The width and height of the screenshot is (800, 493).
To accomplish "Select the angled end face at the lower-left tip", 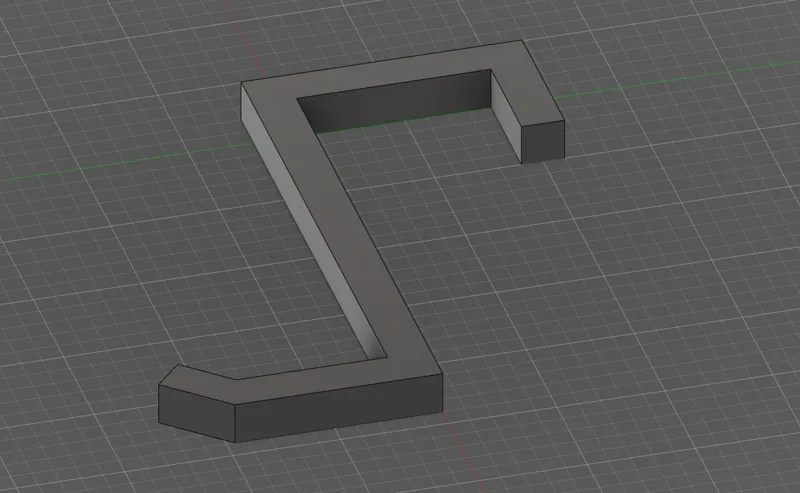I will point(196,412).
